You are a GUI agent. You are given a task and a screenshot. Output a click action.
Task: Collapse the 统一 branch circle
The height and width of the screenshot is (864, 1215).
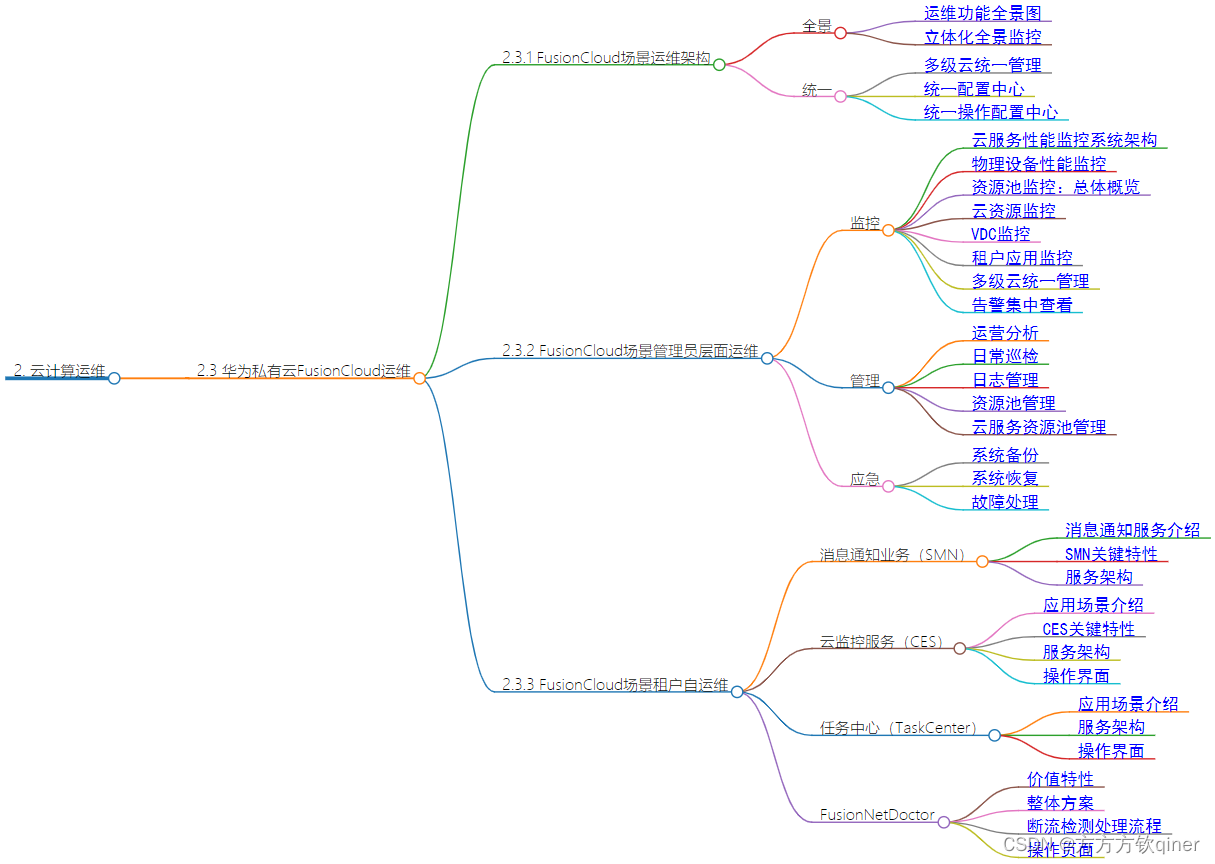[x=841, y=97]
